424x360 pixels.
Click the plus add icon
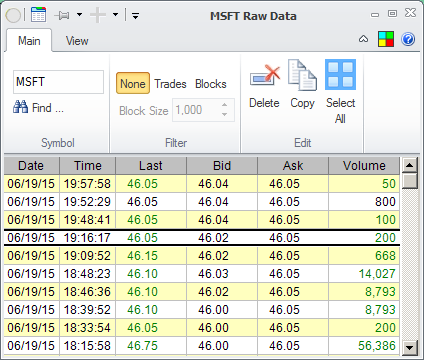click(98, 15)
